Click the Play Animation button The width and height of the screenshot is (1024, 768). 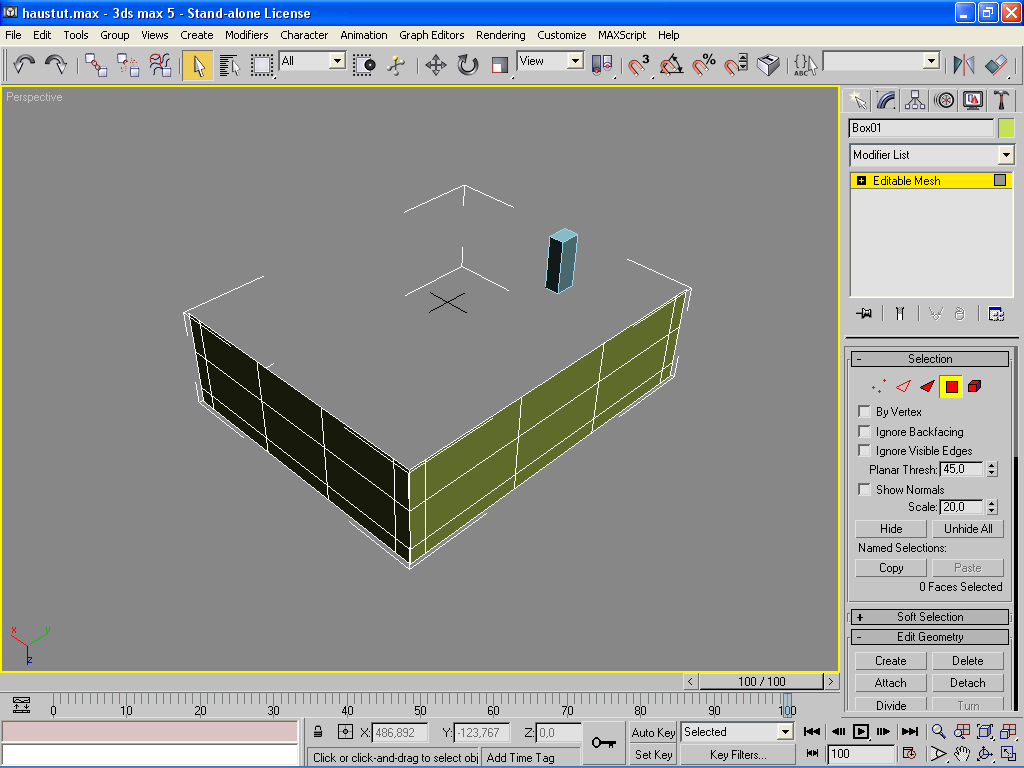pos(860,732)
